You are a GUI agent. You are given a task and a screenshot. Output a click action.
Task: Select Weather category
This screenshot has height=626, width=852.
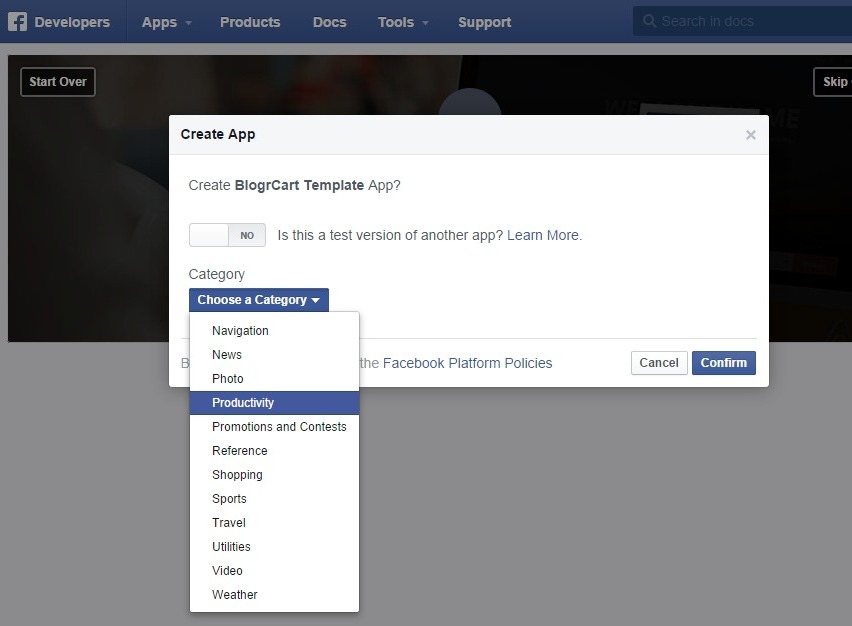(x=274, y=594)
